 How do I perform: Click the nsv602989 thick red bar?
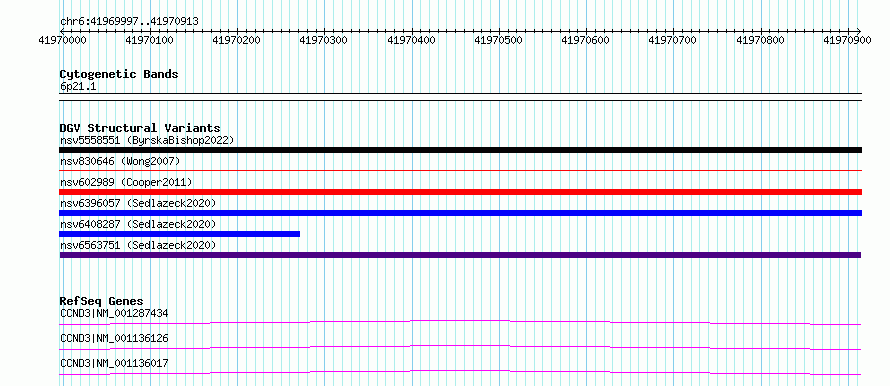pos(460,192)
